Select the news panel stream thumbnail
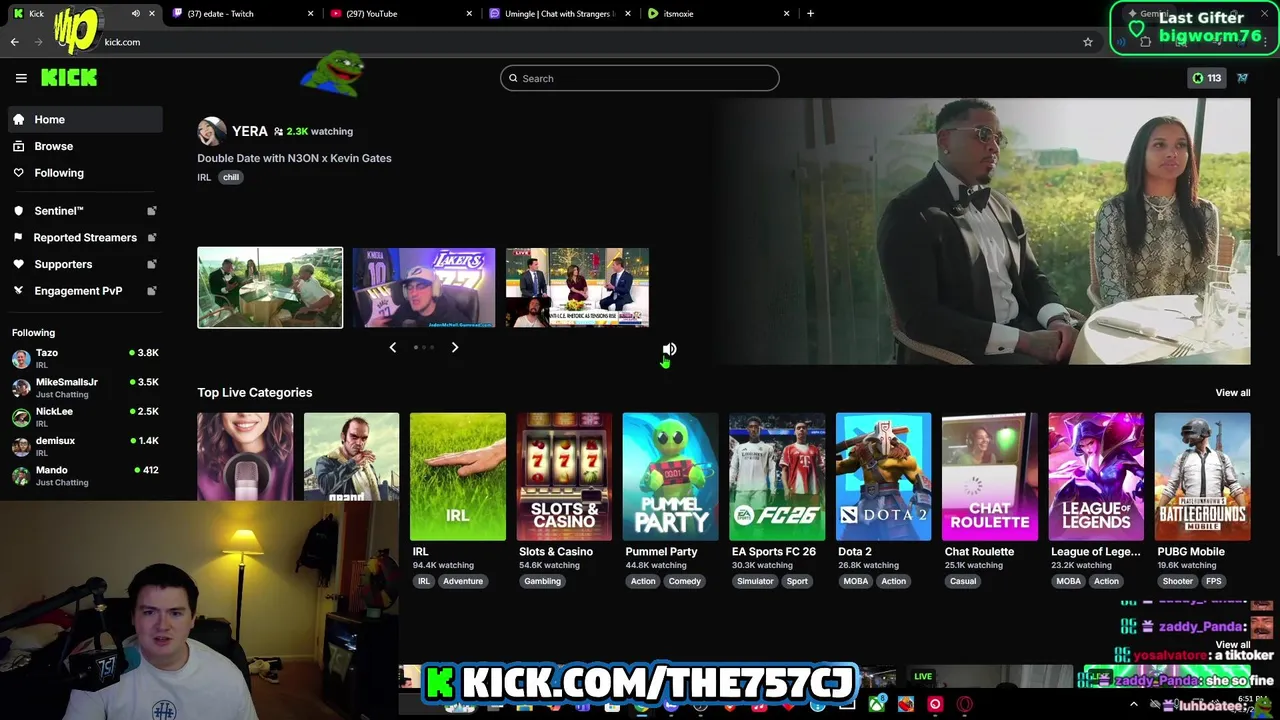Image resolution: width=1280 pixels, height=720 pixels. click(577, 288)
